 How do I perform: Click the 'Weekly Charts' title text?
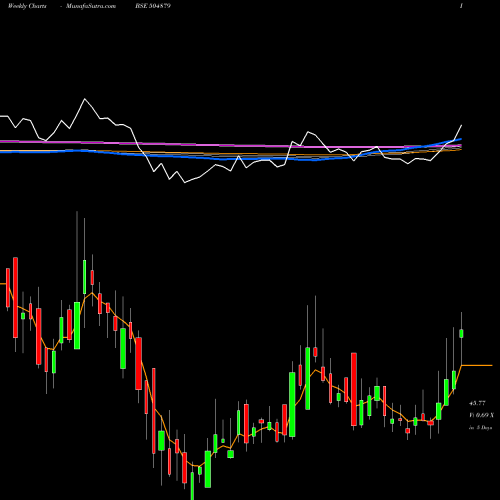point(27,6)
